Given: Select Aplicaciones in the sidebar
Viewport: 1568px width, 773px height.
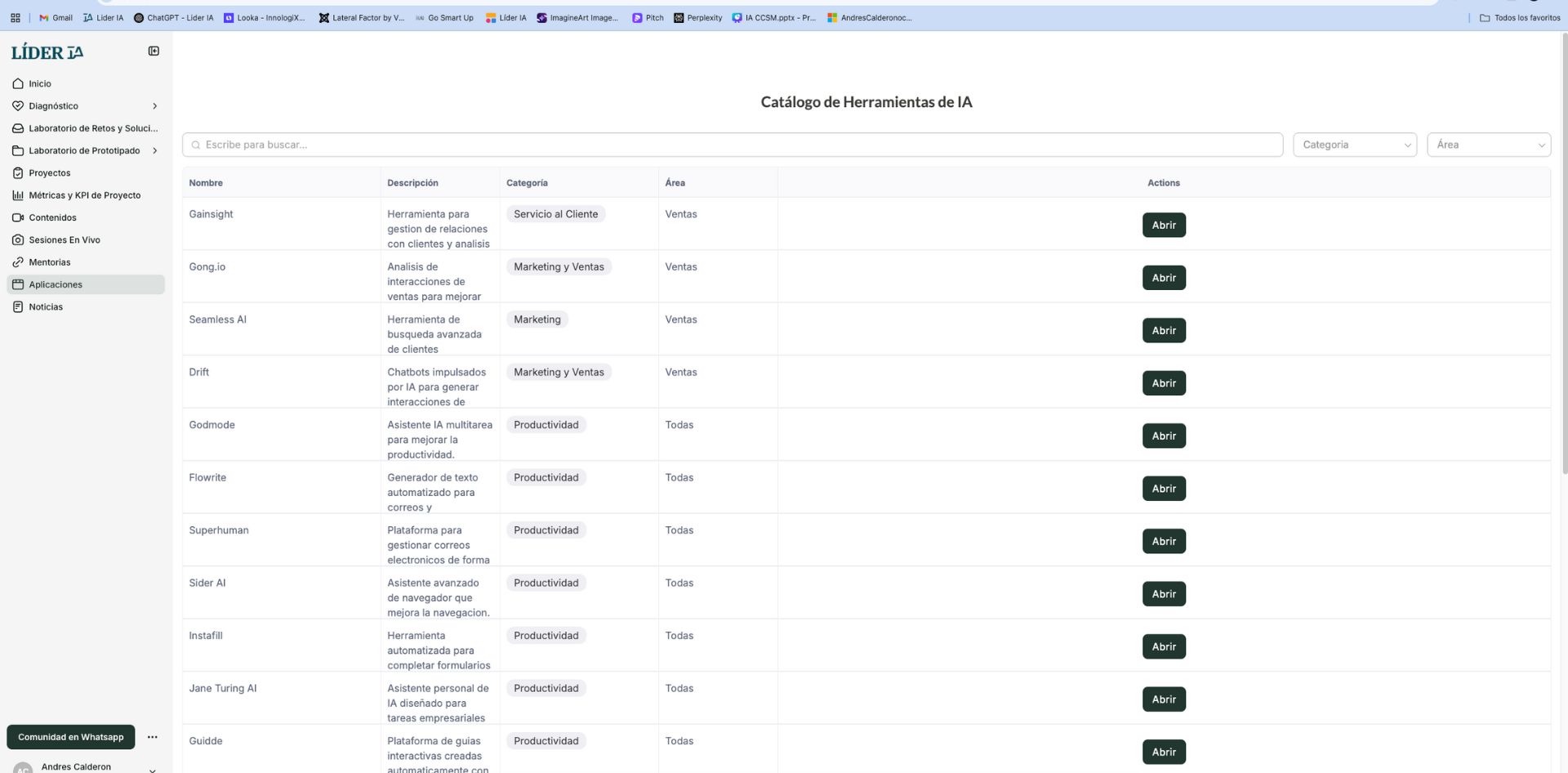Looking at the screenshot, I should [x=56, y=284].
